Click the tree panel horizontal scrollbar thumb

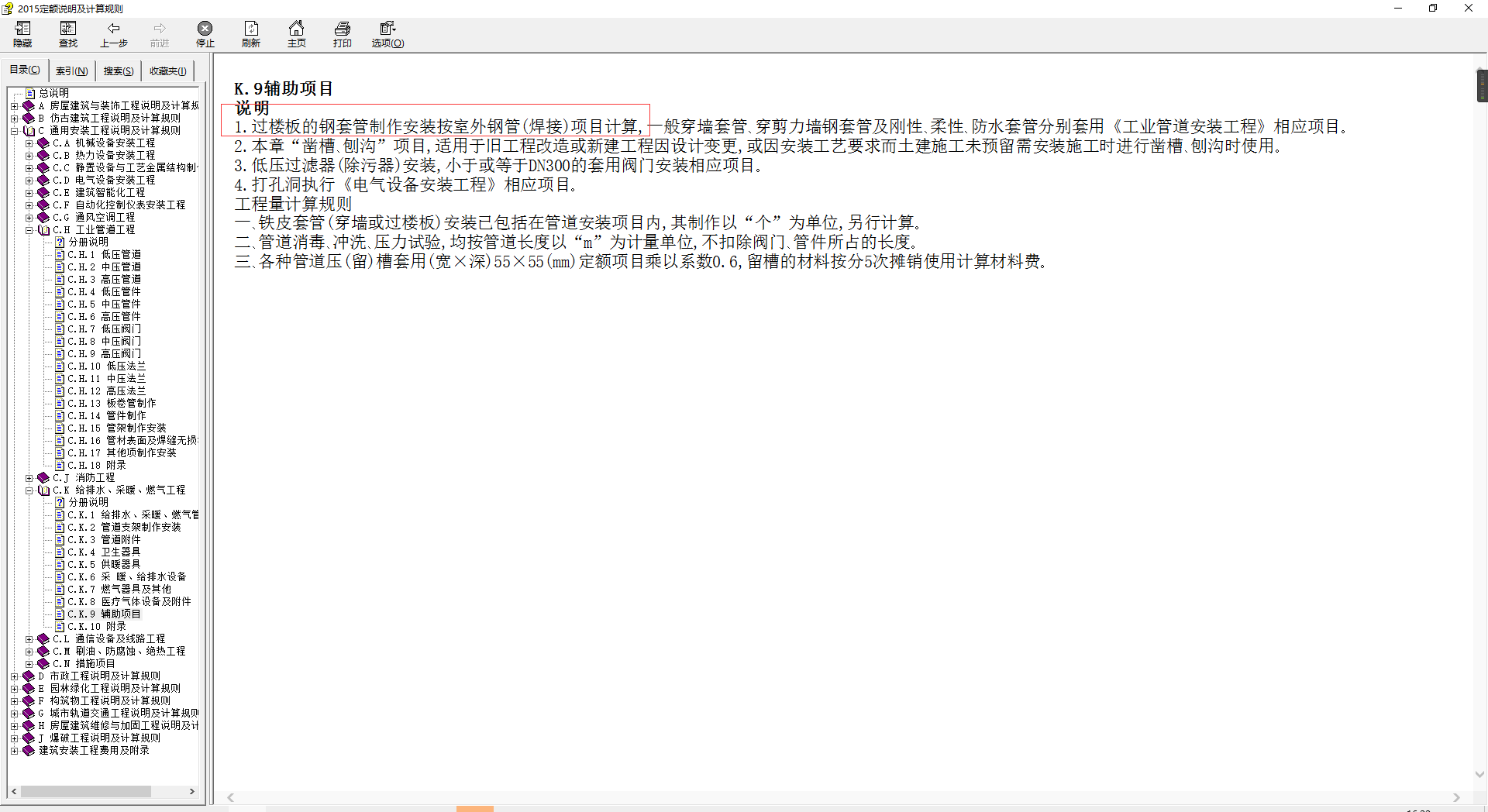[85, 791]
